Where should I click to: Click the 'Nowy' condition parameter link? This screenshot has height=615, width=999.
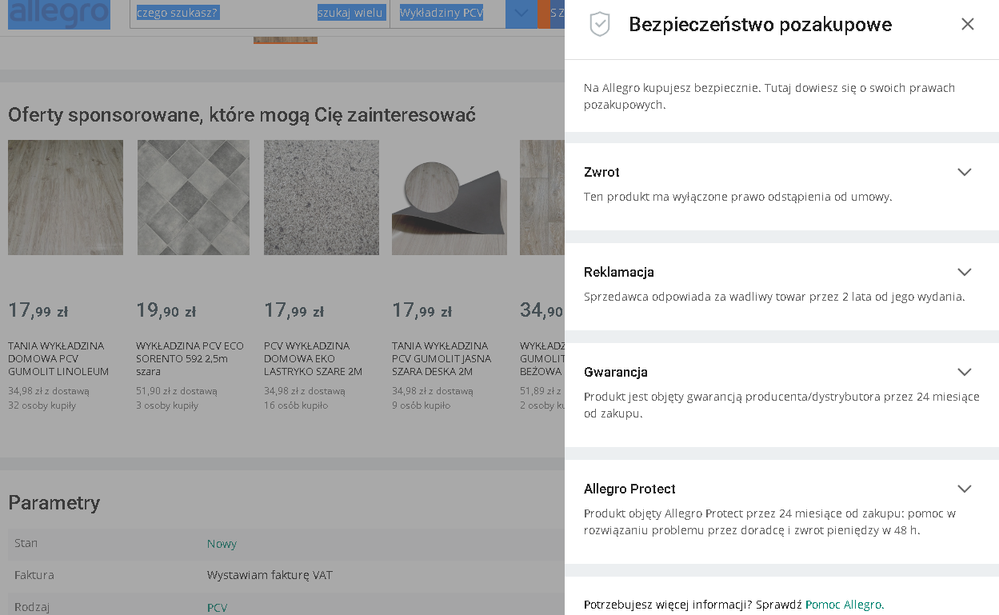point(222,544)
